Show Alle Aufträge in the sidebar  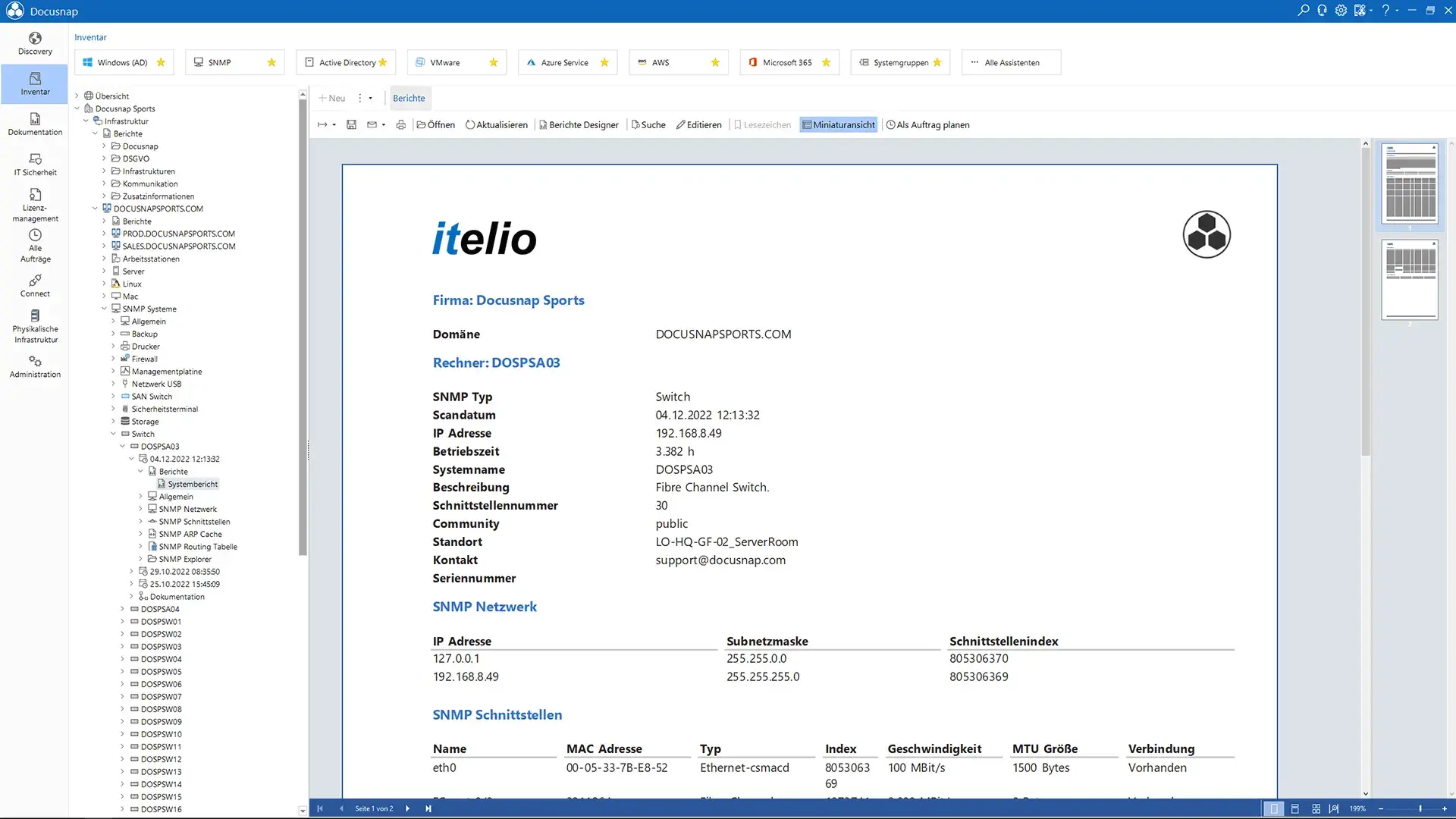click(35, 246)
